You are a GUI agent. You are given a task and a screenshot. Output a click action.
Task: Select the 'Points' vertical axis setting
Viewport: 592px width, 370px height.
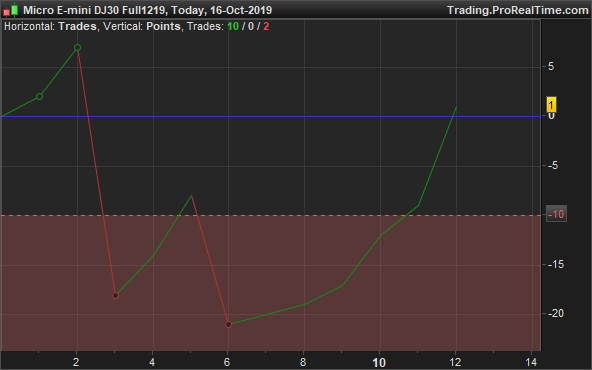click(163, 26)
